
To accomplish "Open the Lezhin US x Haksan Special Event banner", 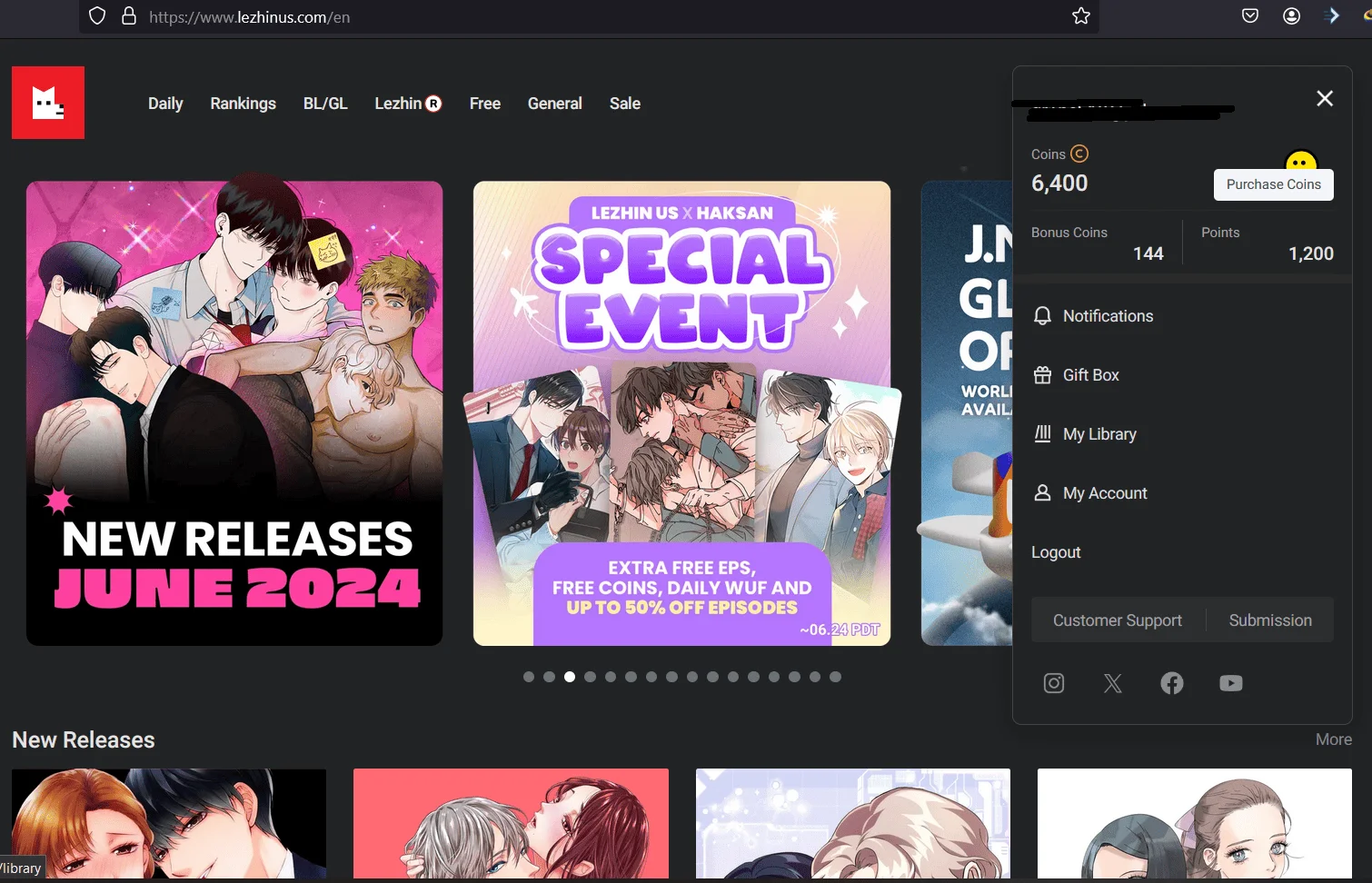I will point(681,413).
